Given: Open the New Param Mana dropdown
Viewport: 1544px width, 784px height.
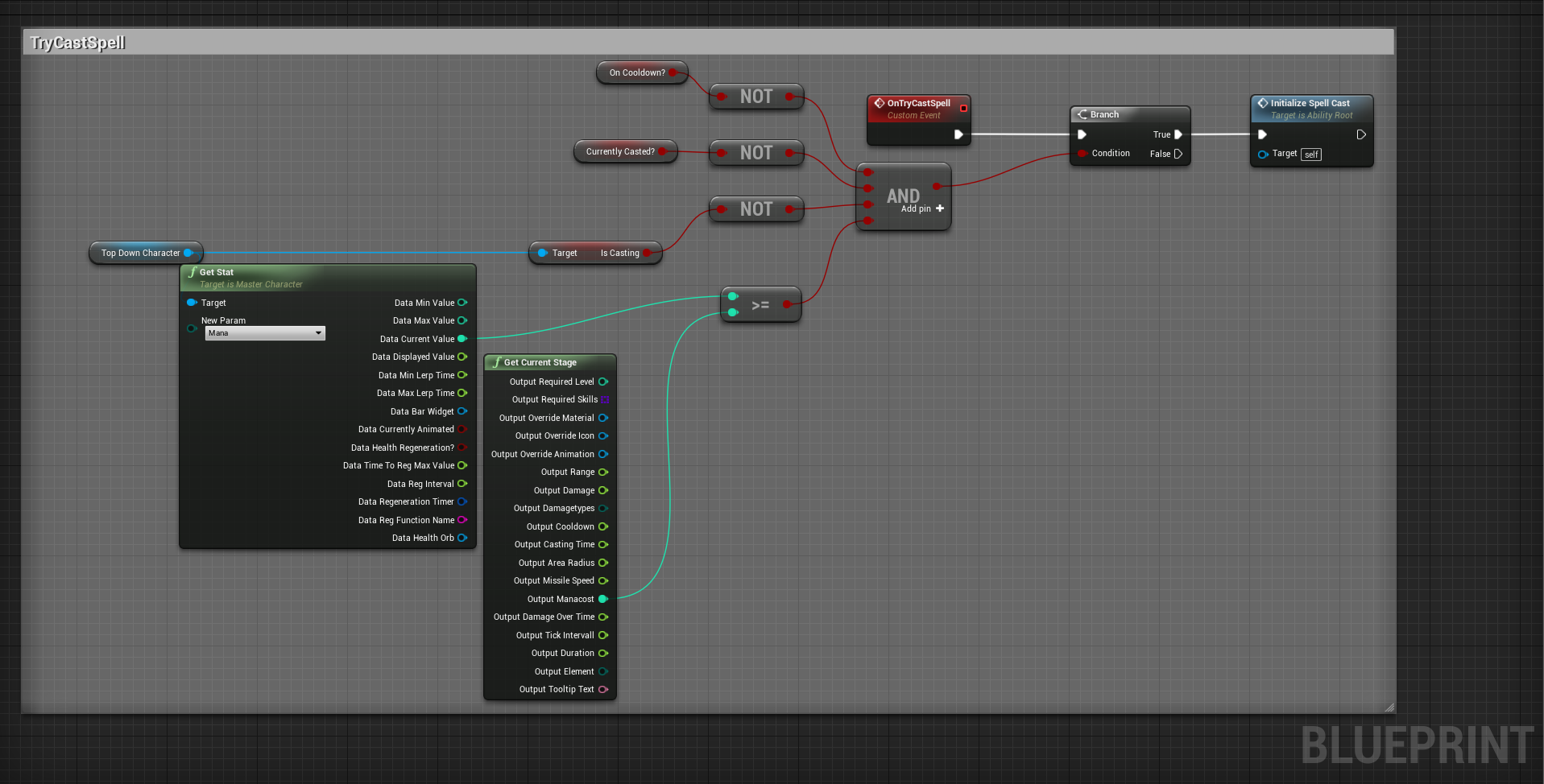Looking at the screenshot, I should click(265, 333).
